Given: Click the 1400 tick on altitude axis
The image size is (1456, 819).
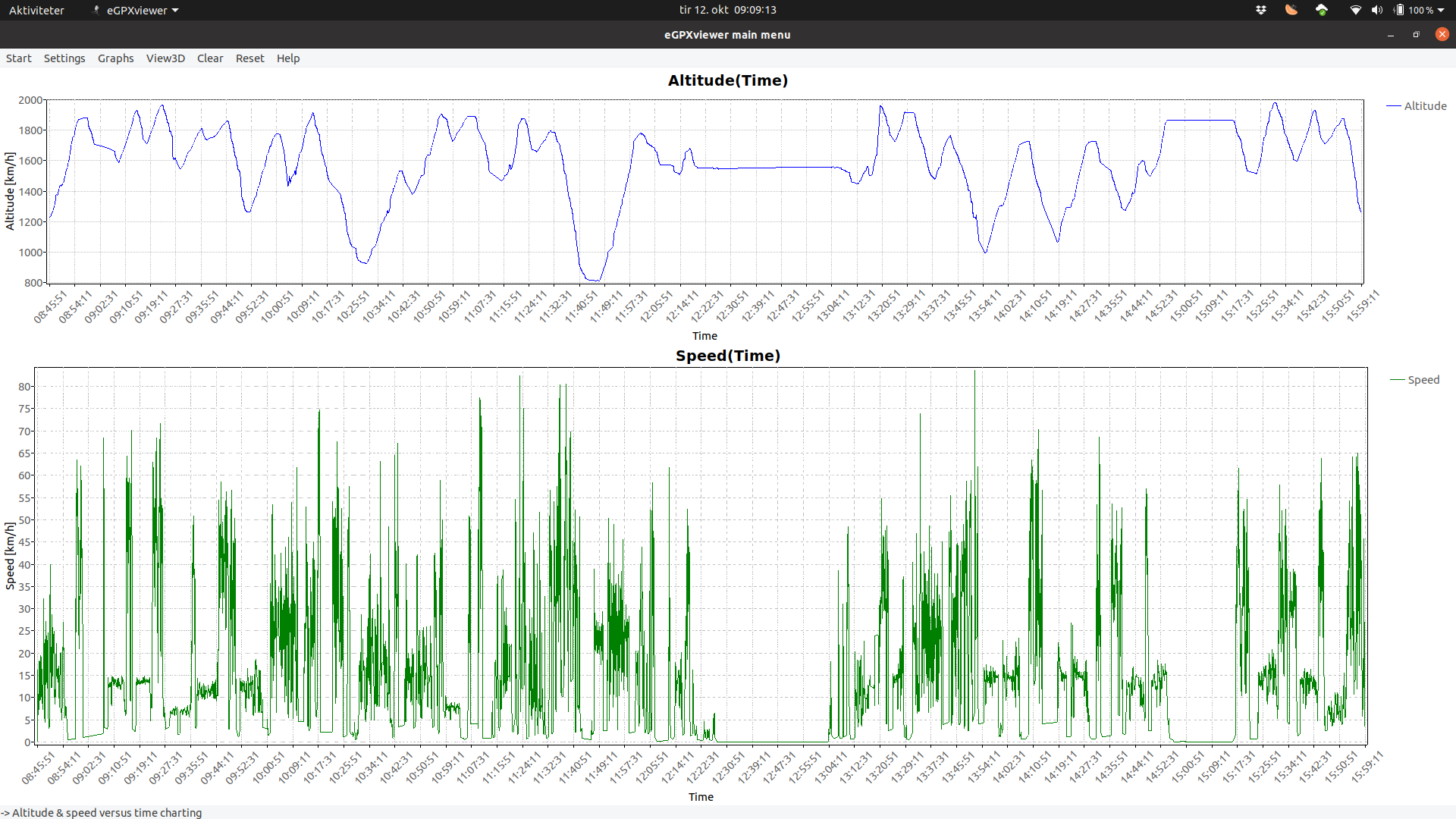Looking at the screenshot, I should [31, 192].
